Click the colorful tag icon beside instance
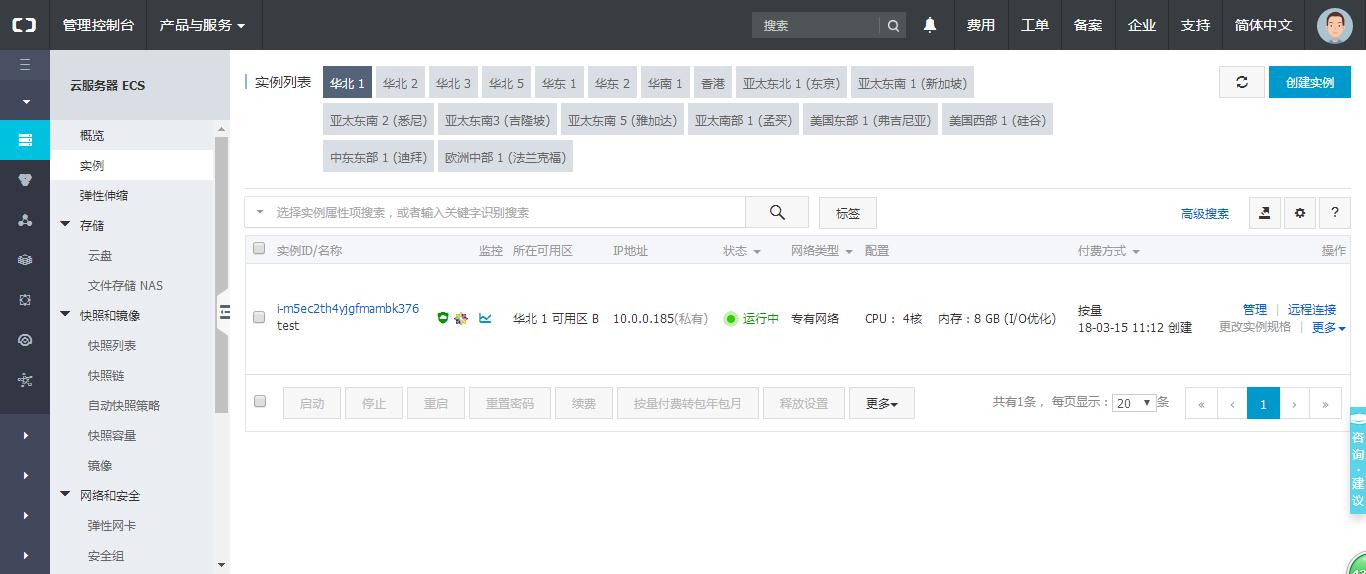The width and height of the screenshot is (1366, 574). (461, 318)
